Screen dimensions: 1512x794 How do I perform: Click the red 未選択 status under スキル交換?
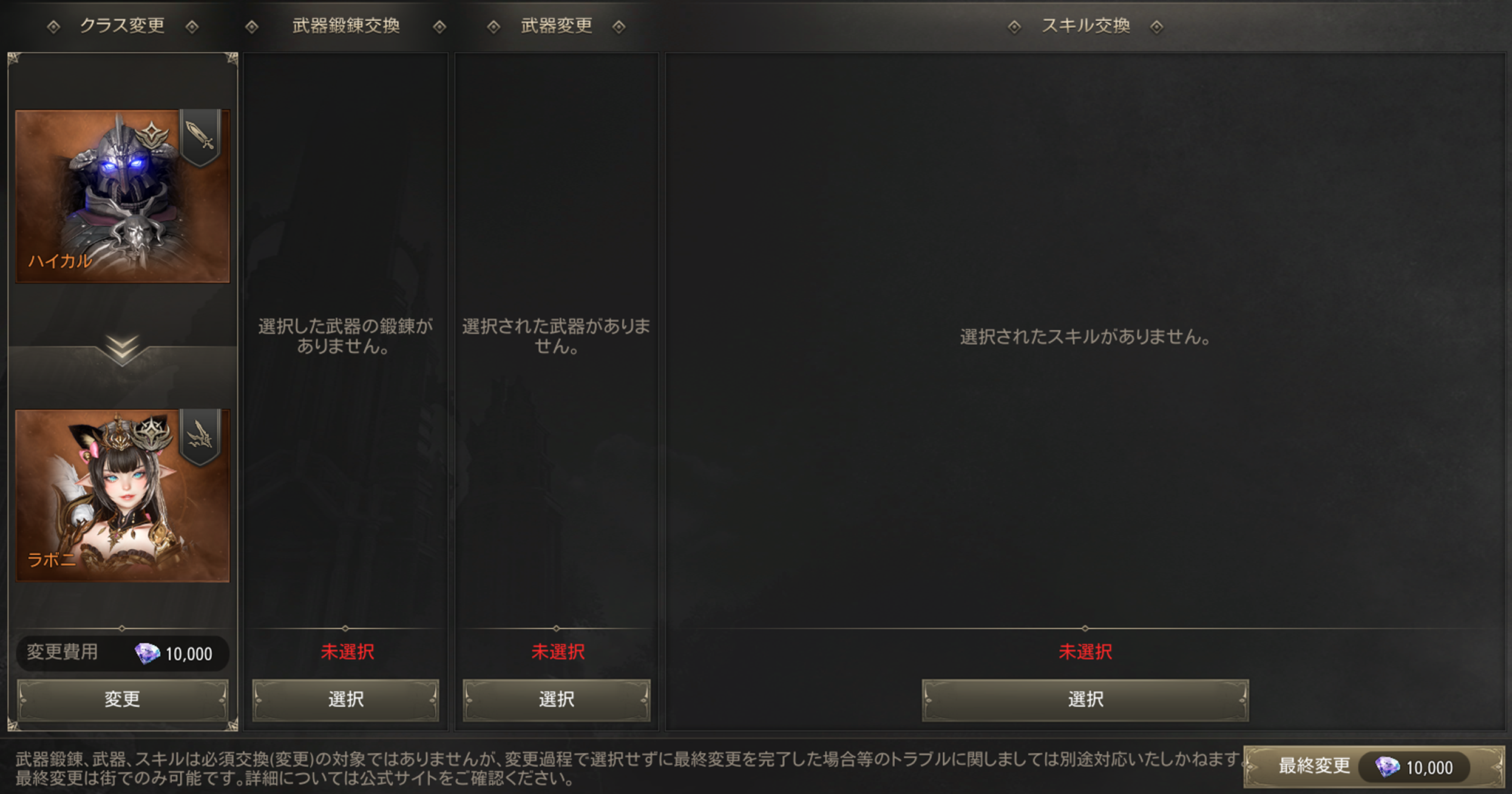click(1085, 652)
